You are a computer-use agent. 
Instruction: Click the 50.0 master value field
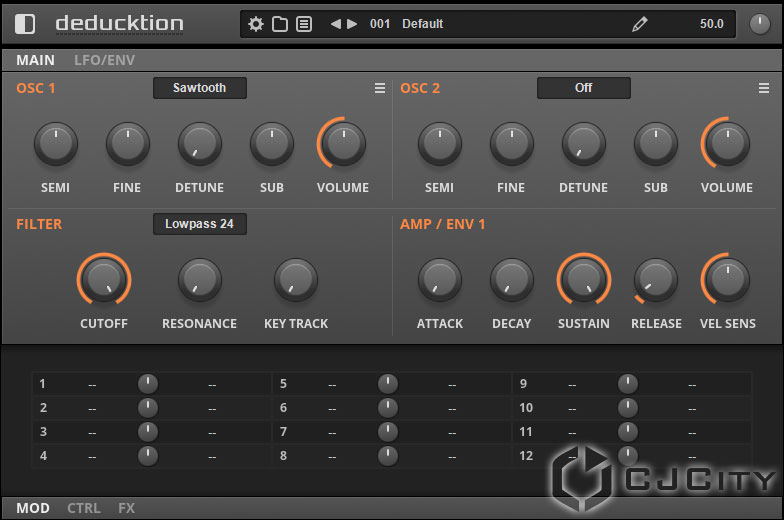click(712, 24)
